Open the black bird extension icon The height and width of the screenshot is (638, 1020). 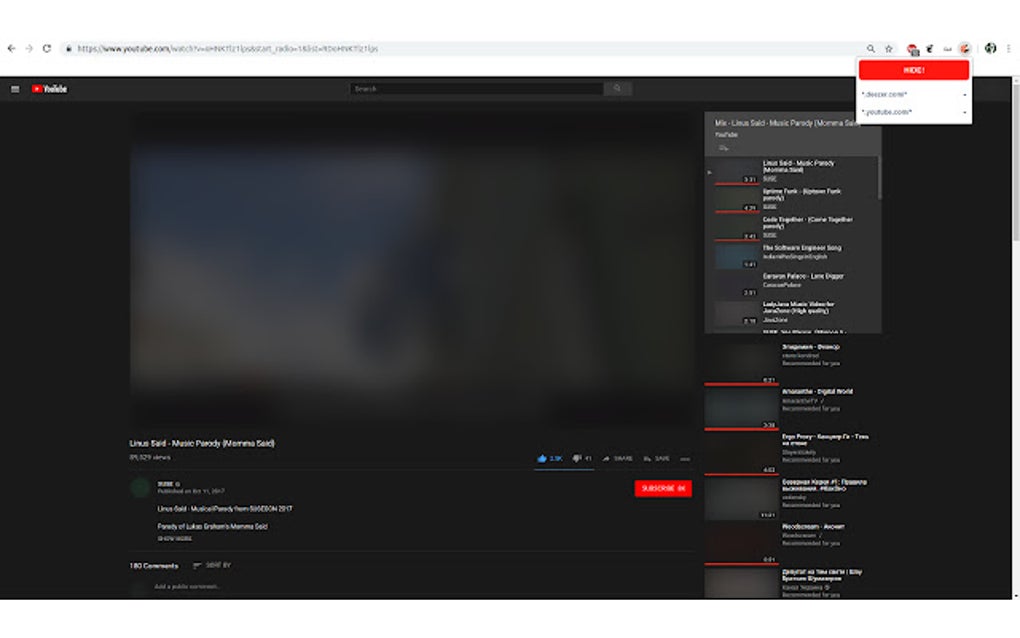[x=930, y=49]
